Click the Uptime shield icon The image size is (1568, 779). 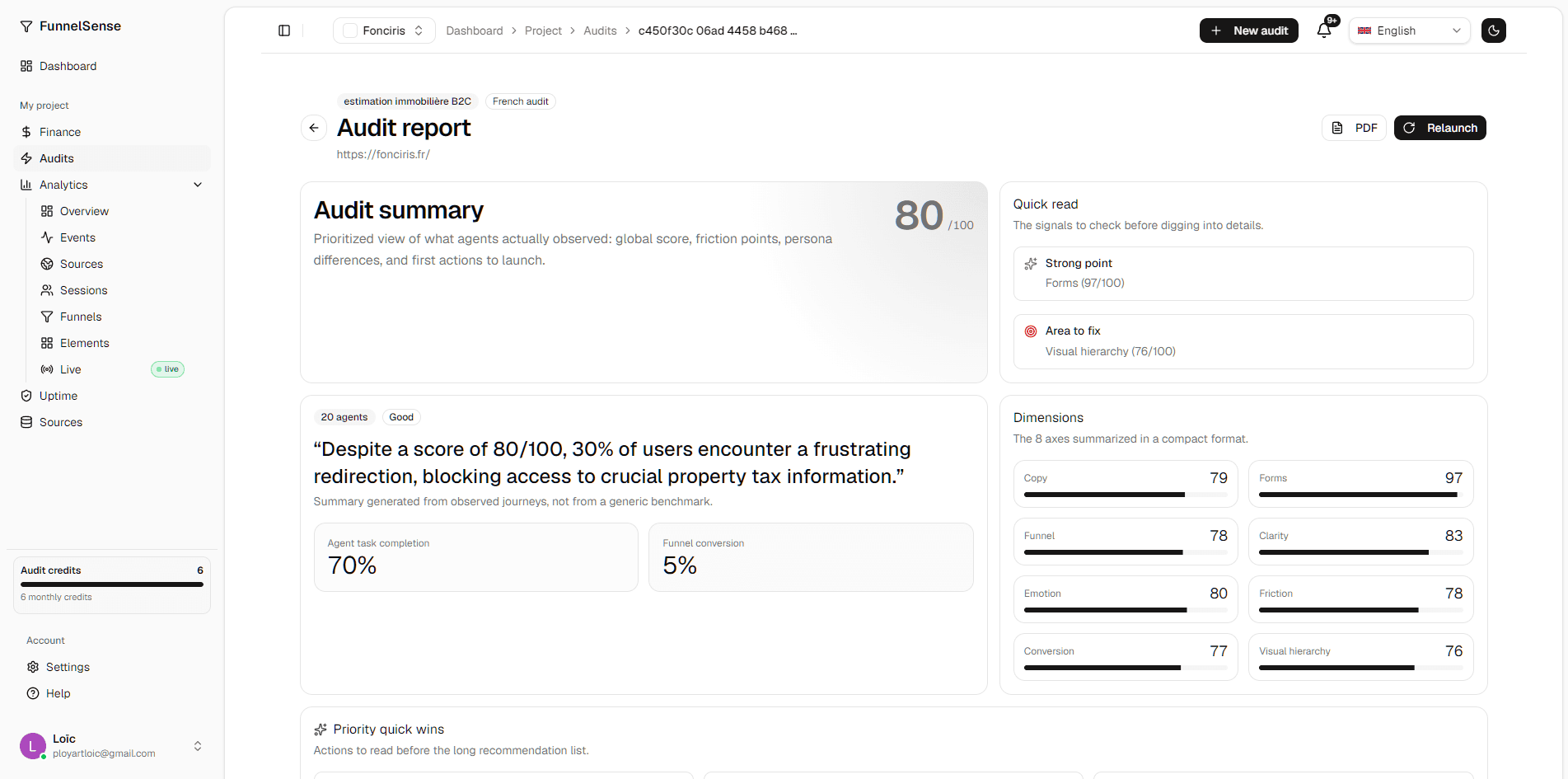tap(26, 396)
